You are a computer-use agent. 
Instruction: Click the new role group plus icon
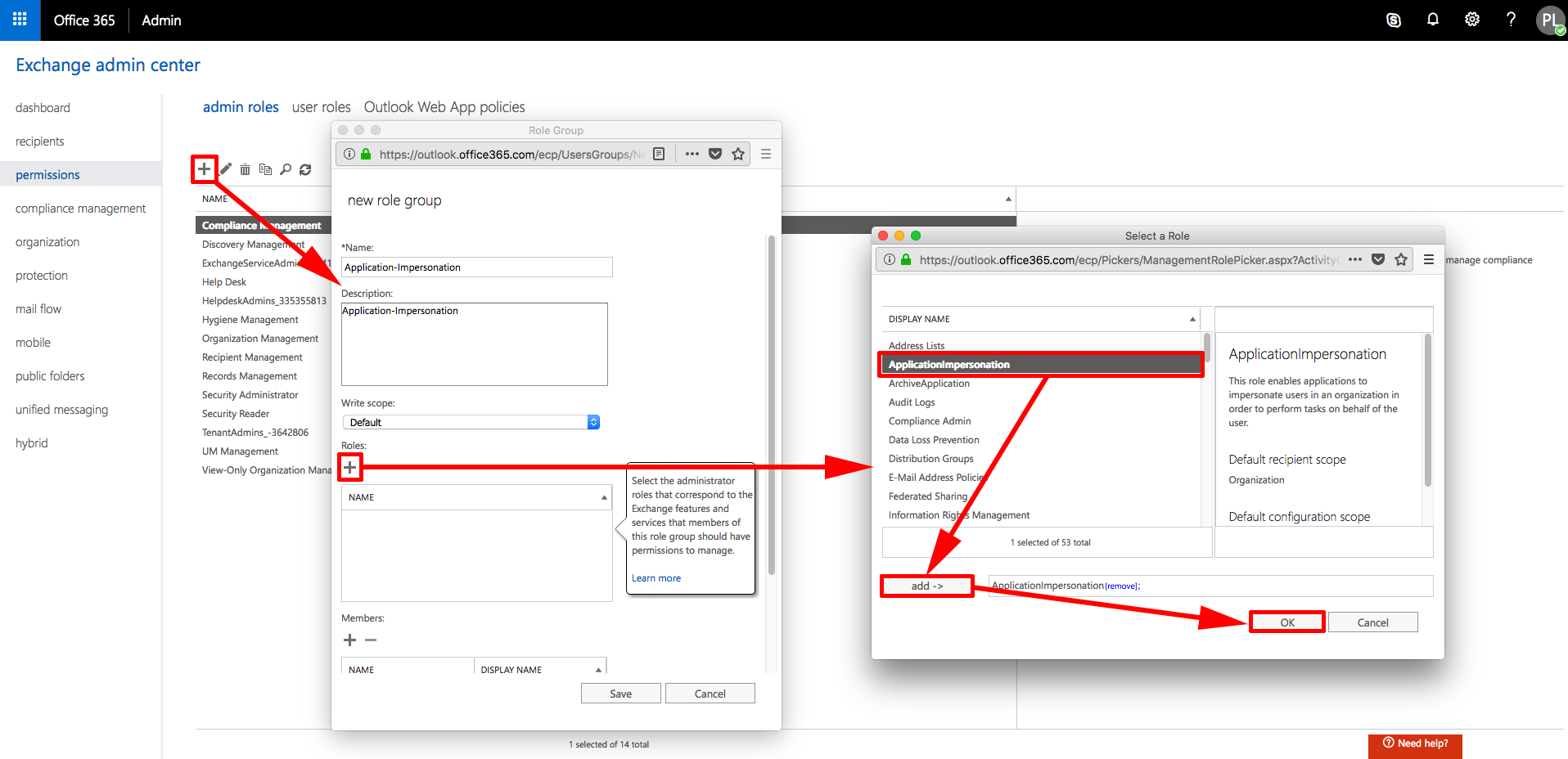(205, 169)
